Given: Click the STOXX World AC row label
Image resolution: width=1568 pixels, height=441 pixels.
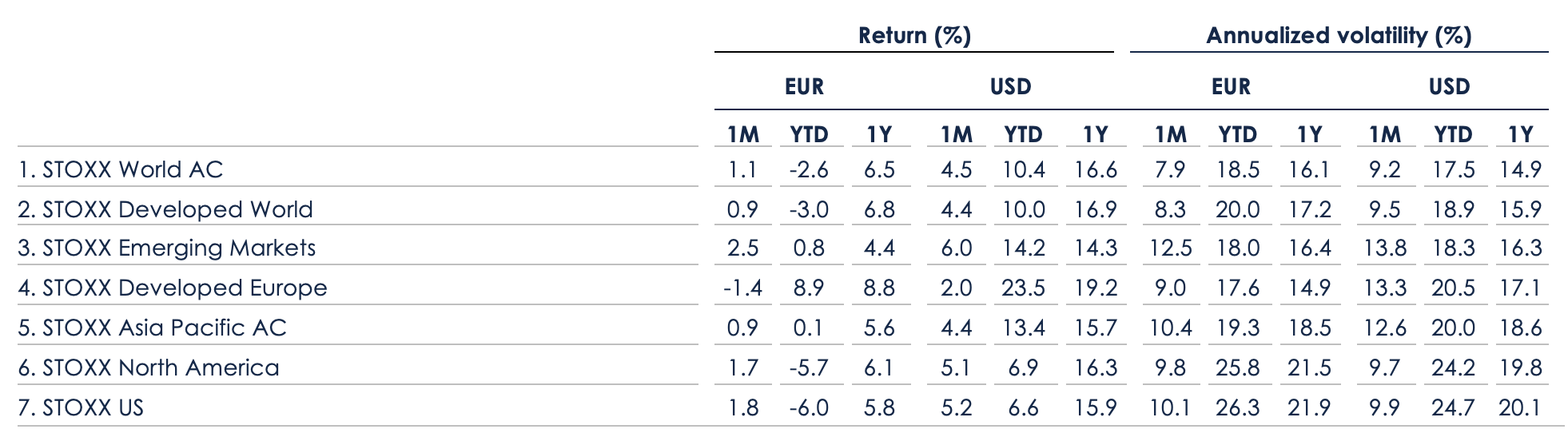Looking at the screenshot, I should tap(121, 169).
